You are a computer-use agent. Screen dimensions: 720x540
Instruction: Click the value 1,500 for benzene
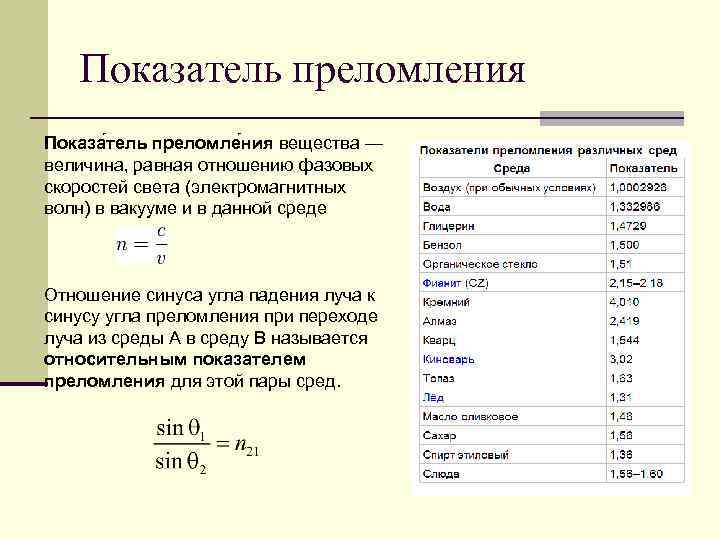tap(624, 245)
